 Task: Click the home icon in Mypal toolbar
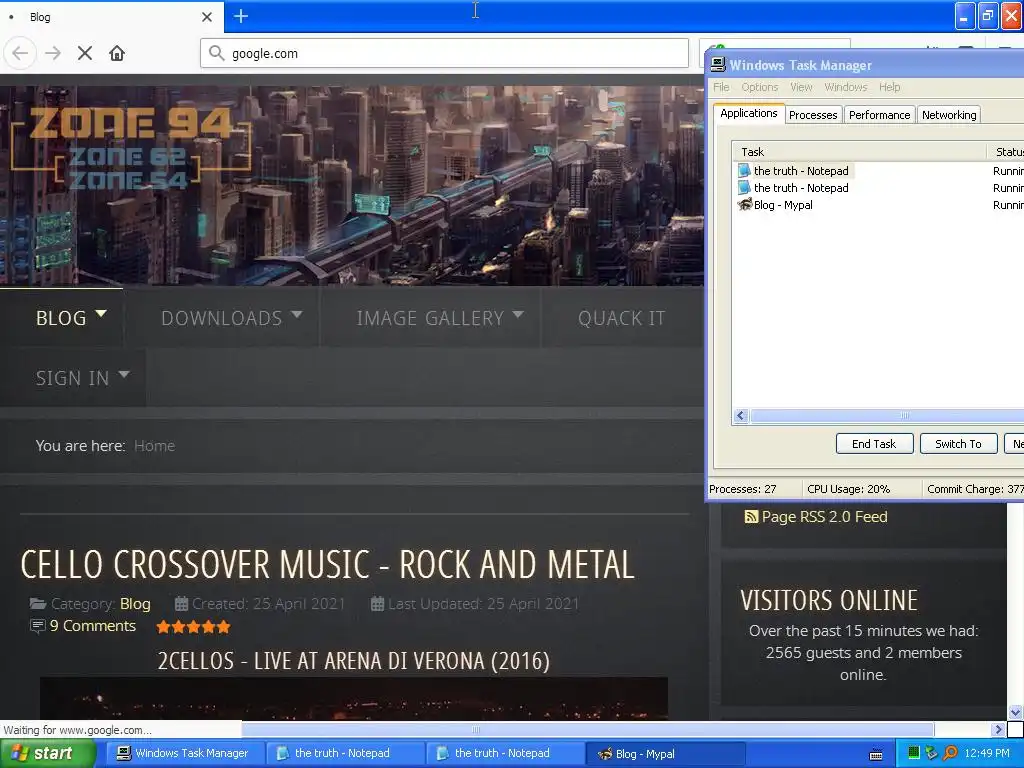(x=117, y=53)
